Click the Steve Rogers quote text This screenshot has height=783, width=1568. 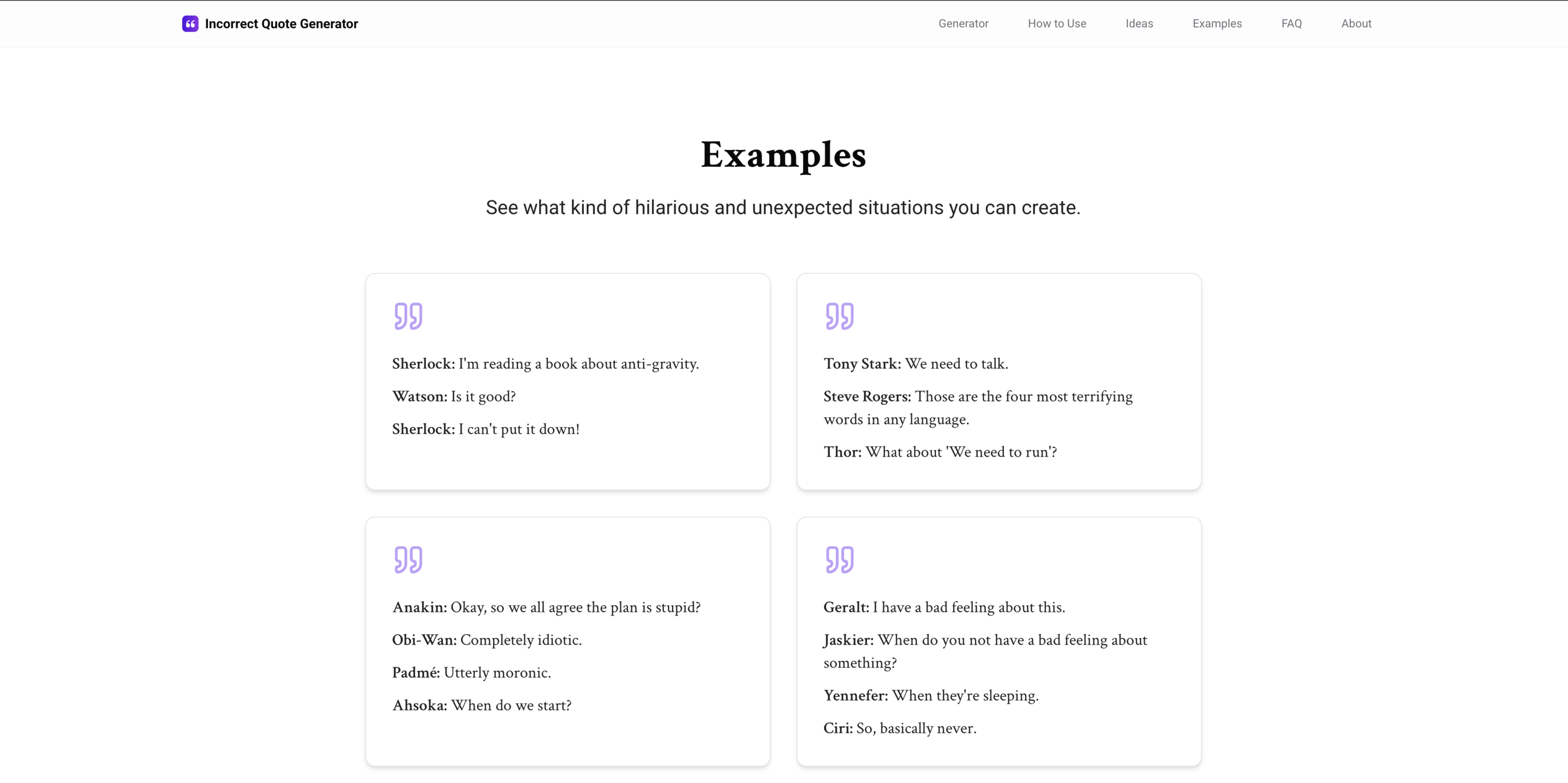[x=978, y=408]
